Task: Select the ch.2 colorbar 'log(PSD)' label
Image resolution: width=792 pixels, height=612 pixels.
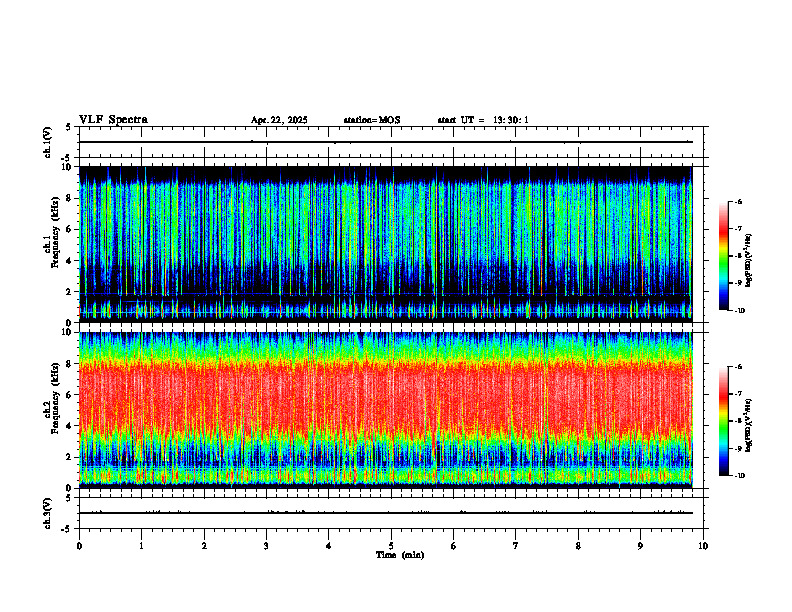Action: click(749, 425)
